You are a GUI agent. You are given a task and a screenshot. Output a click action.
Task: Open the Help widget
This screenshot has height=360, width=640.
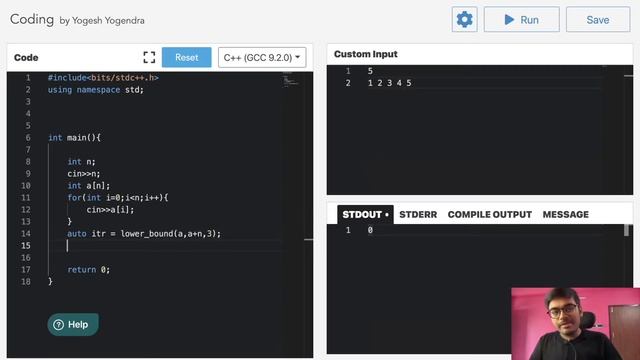tap(73, 324)
